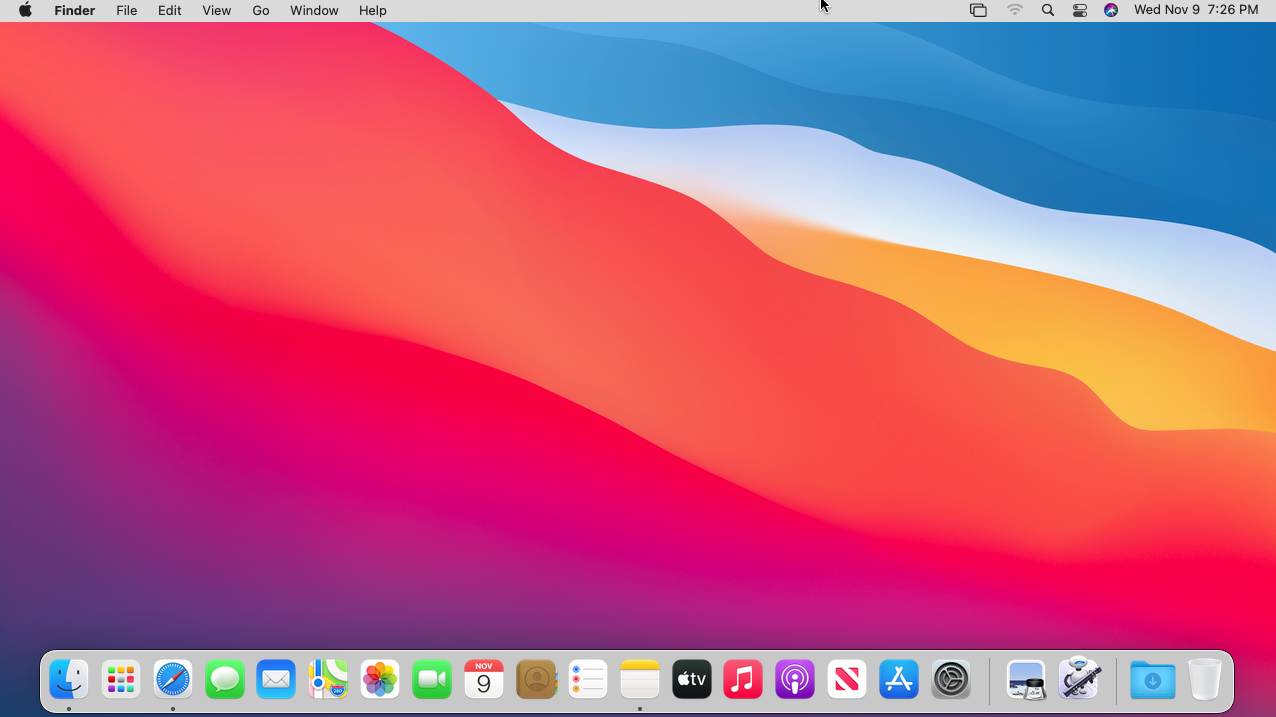This screenshot has height=717, width=1276.
Task: Activate Siri from the menu bar
Action: coord(1111,10)
